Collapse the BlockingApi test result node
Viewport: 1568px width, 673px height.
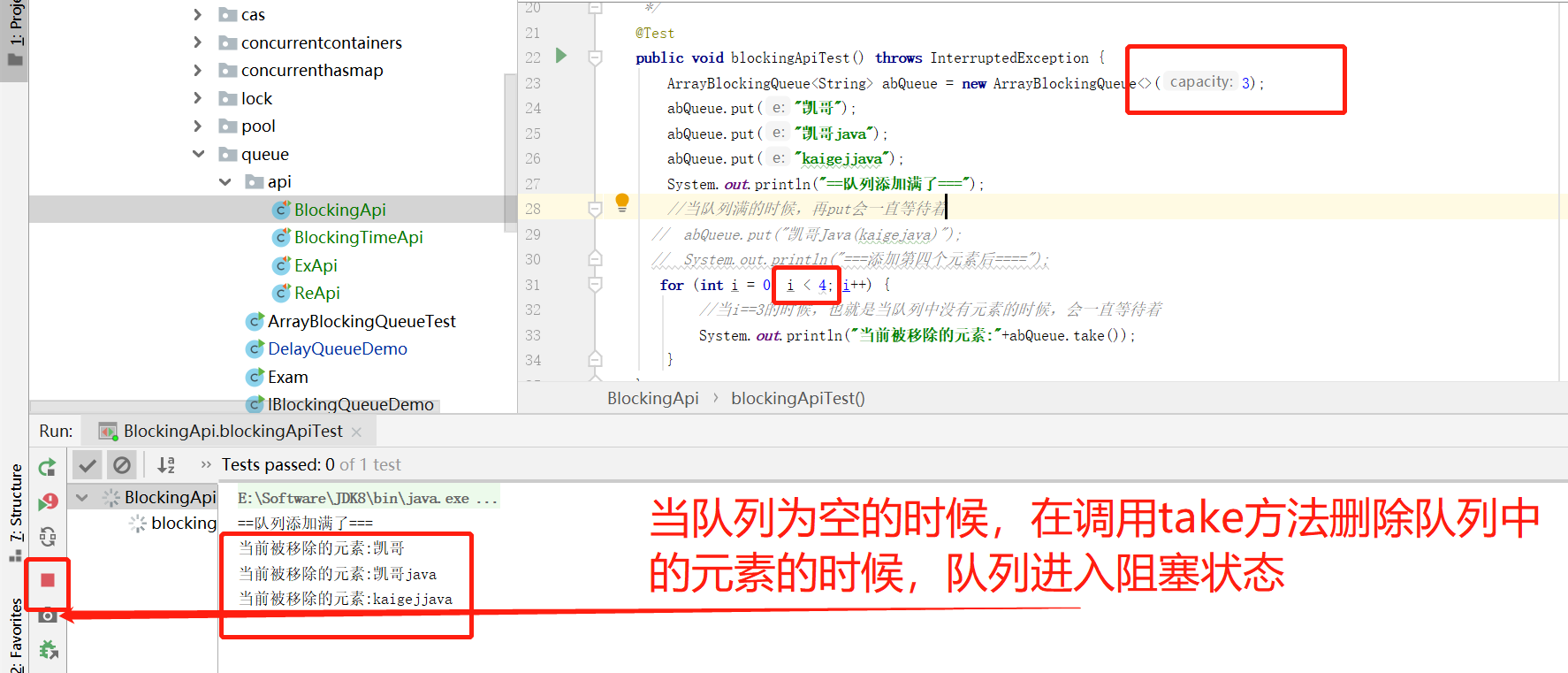click(x=82, y=497)
